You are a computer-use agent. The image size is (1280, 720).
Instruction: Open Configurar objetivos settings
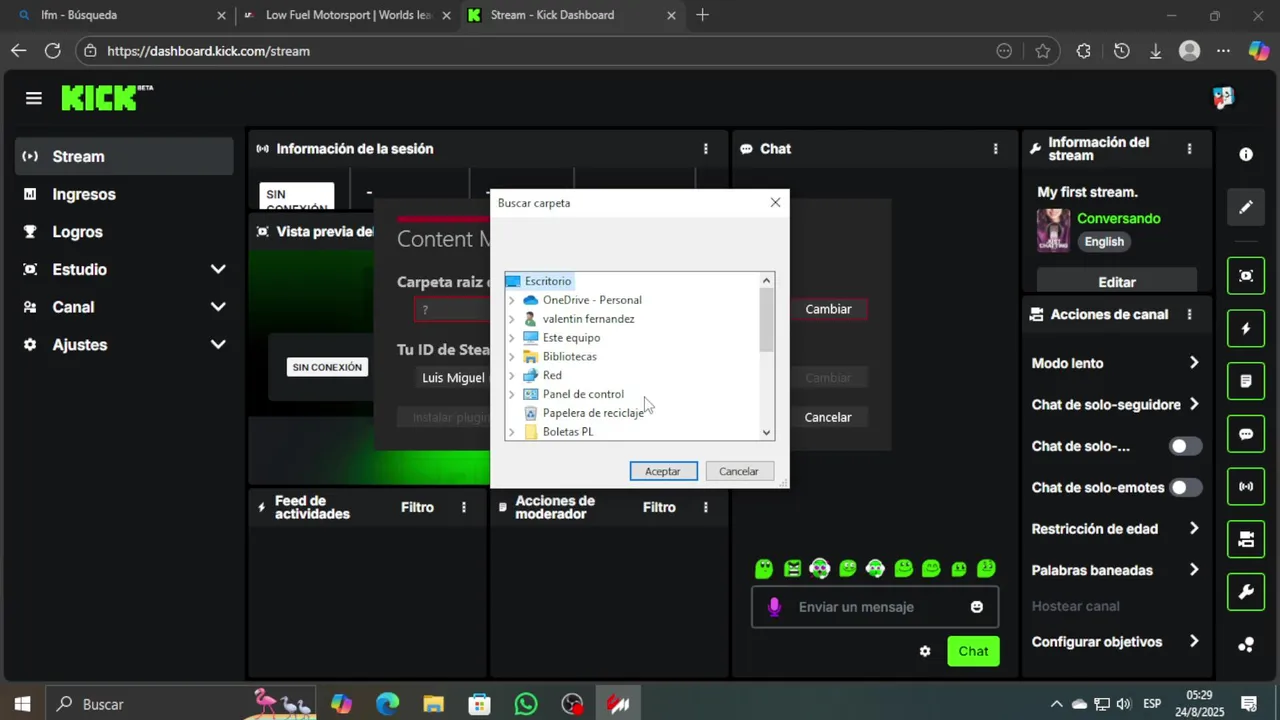(1116, 642)
